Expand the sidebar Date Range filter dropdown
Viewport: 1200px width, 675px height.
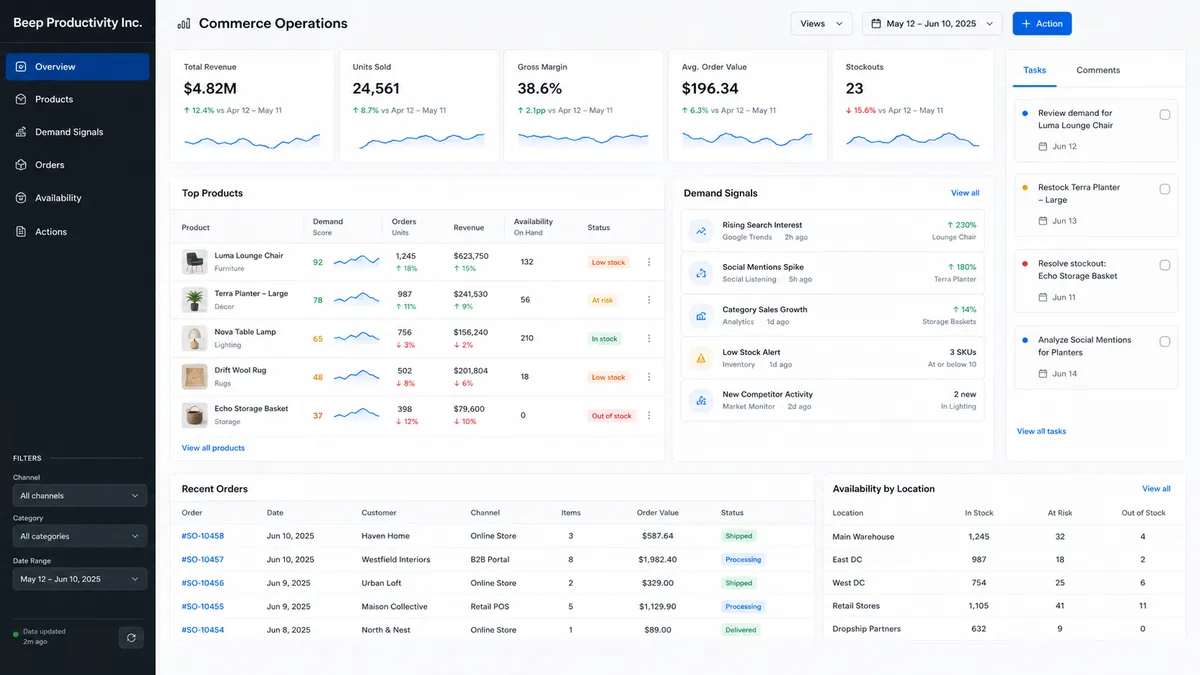coord(80,579)
